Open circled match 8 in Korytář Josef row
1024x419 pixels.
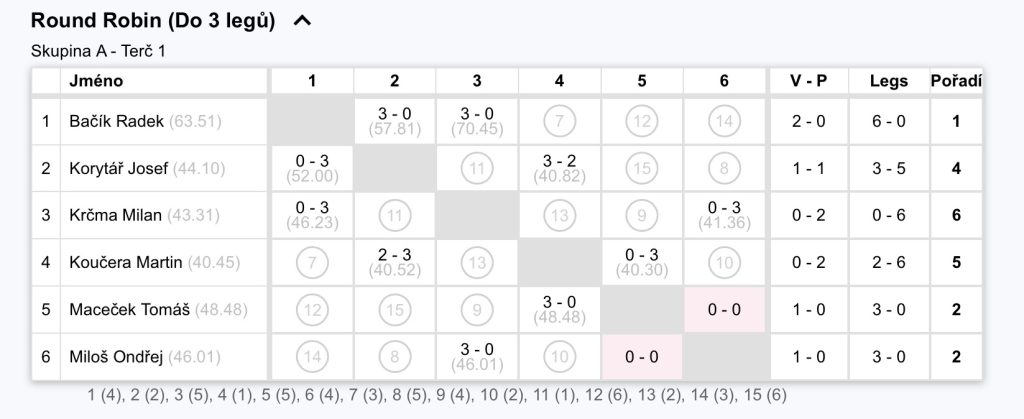[724, 168]
